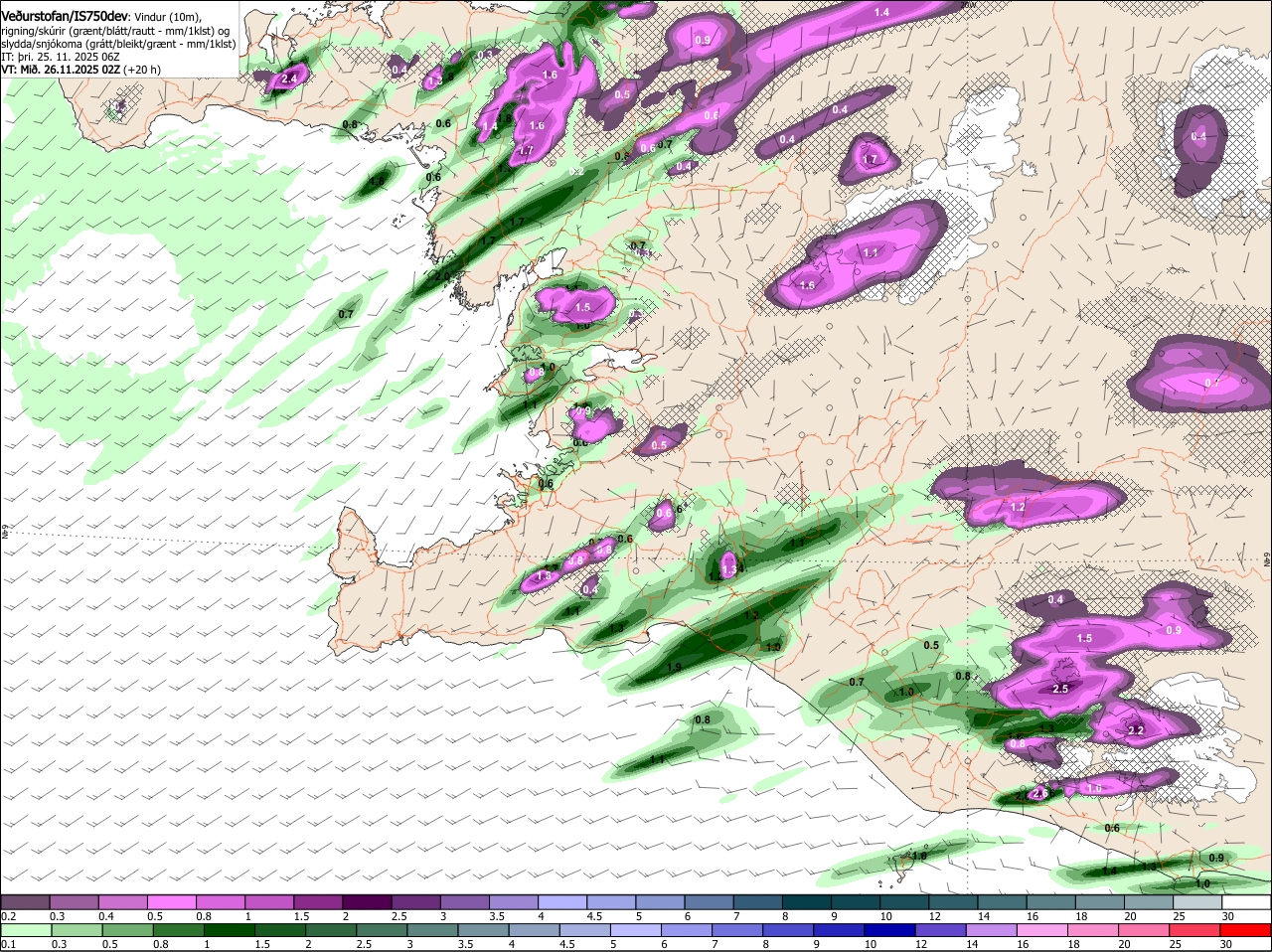The width and height of the screenshot is (1272, 952).
Task: Click the 2.4 precipitation value on map
Action: click(x=290, y=79)
